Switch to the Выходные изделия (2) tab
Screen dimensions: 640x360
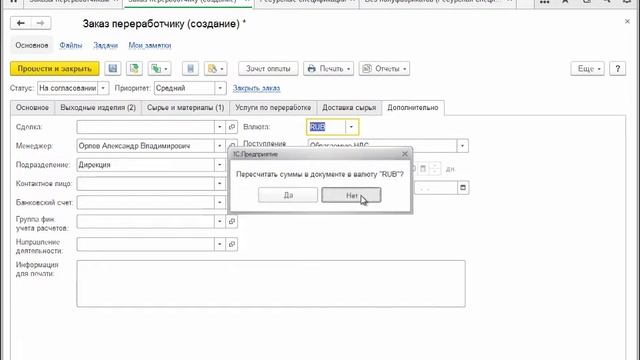[98, 108]
